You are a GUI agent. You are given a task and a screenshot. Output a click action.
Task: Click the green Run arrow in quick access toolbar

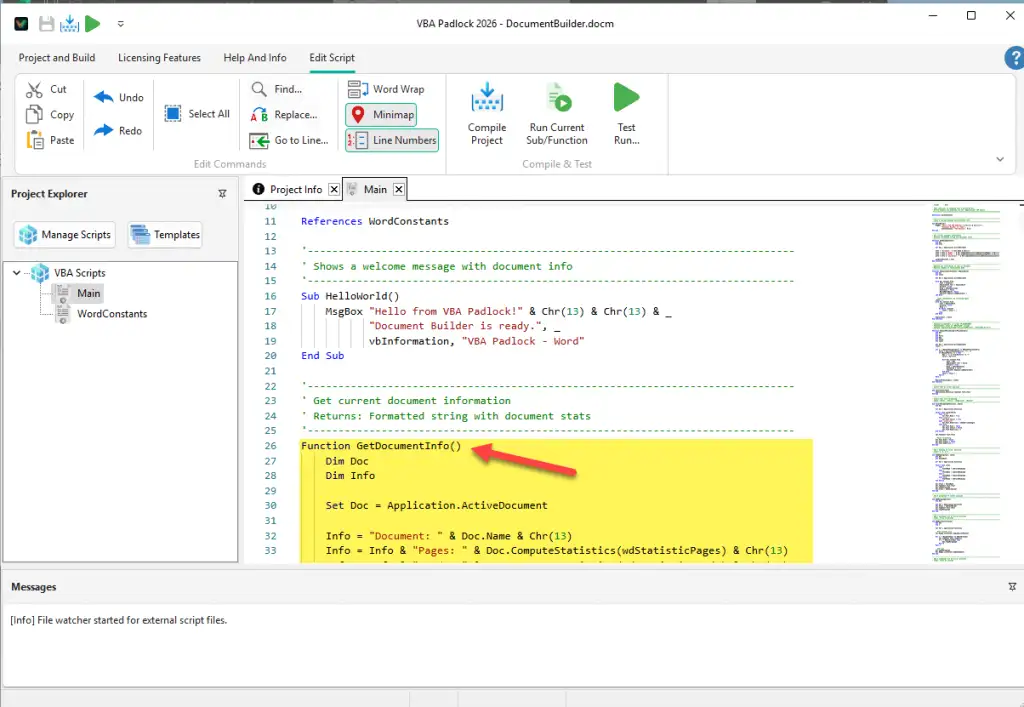coord(92,22)
